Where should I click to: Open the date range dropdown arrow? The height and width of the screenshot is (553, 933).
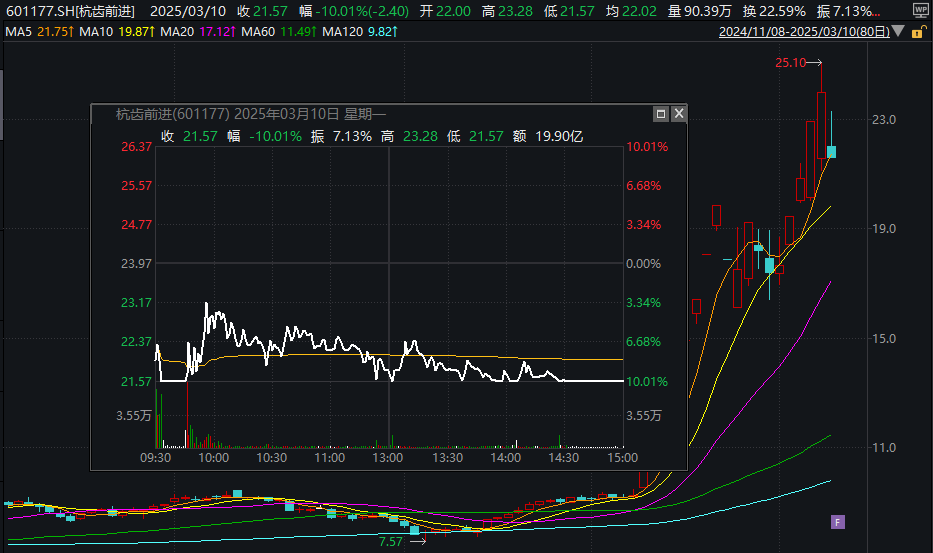click(x=896, y=32)
